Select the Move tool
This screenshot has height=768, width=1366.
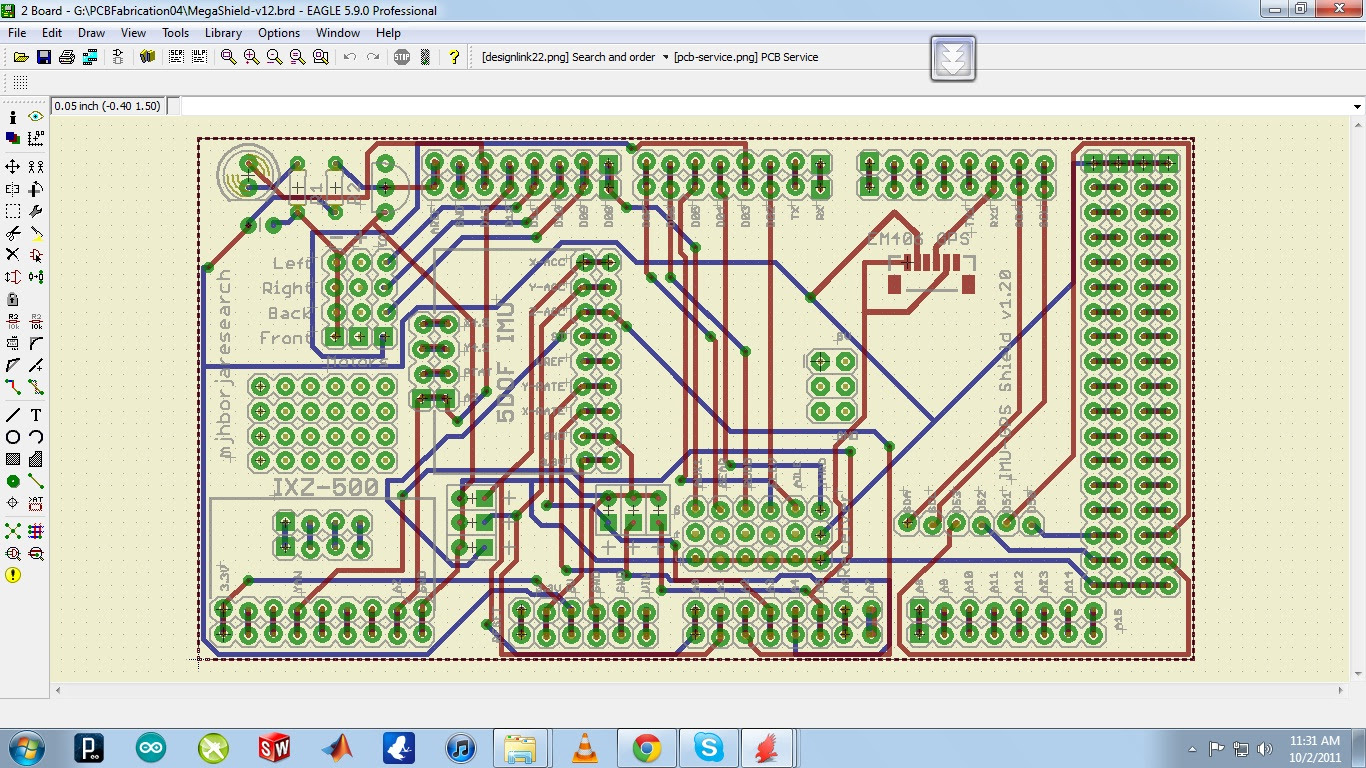coord(13,166)
